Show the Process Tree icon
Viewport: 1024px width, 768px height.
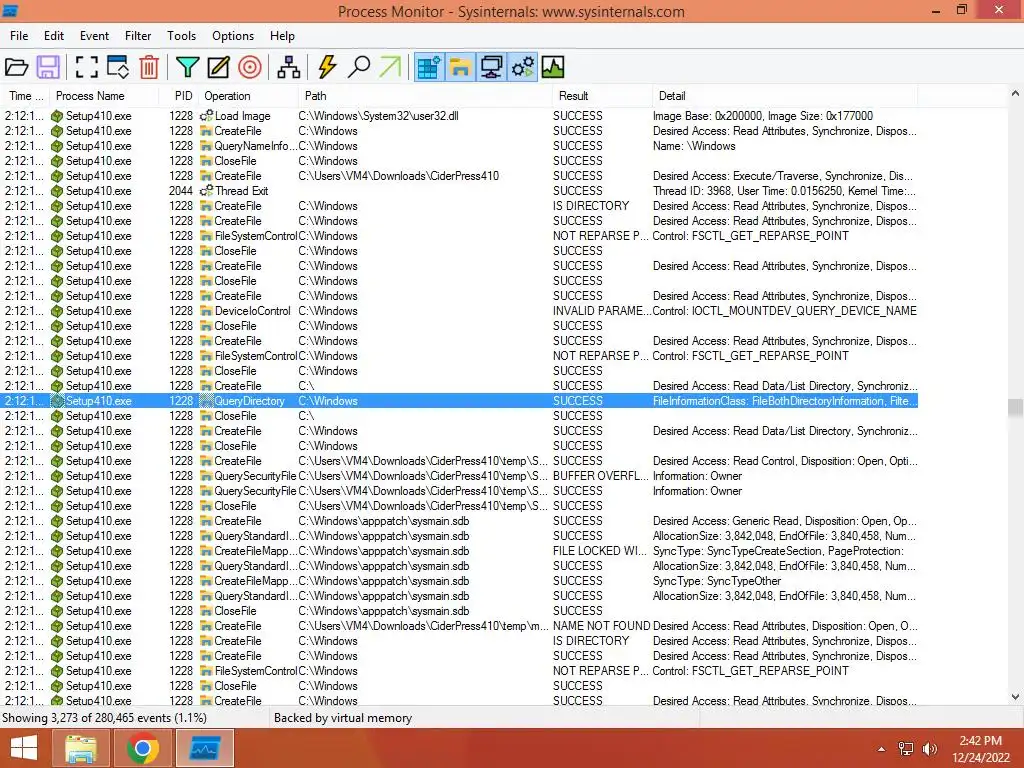pyautogui.click(x=289, y=67)
